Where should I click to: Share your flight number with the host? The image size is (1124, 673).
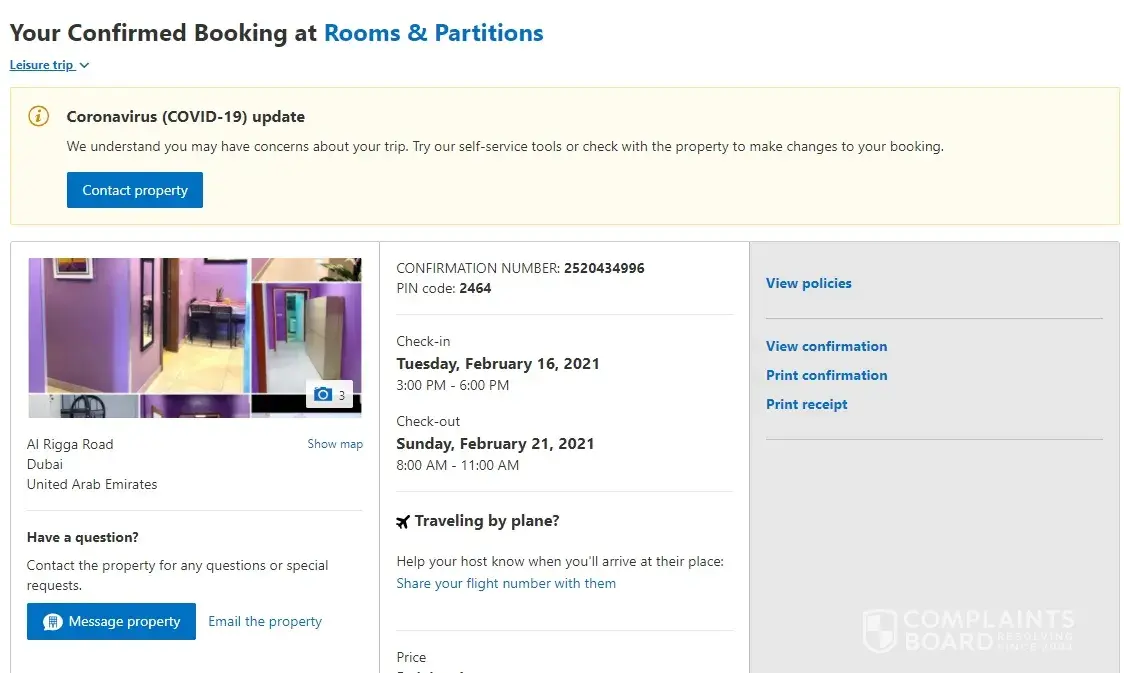pos(506,583)
